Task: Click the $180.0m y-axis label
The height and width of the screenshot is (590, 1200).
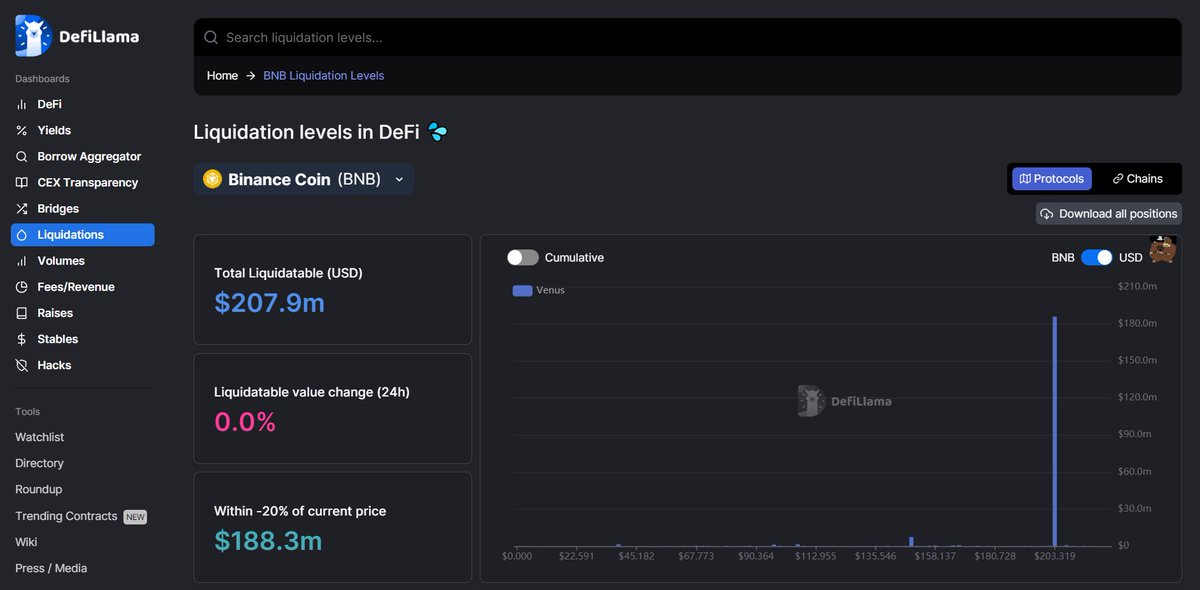Action: click(1137, 323)
